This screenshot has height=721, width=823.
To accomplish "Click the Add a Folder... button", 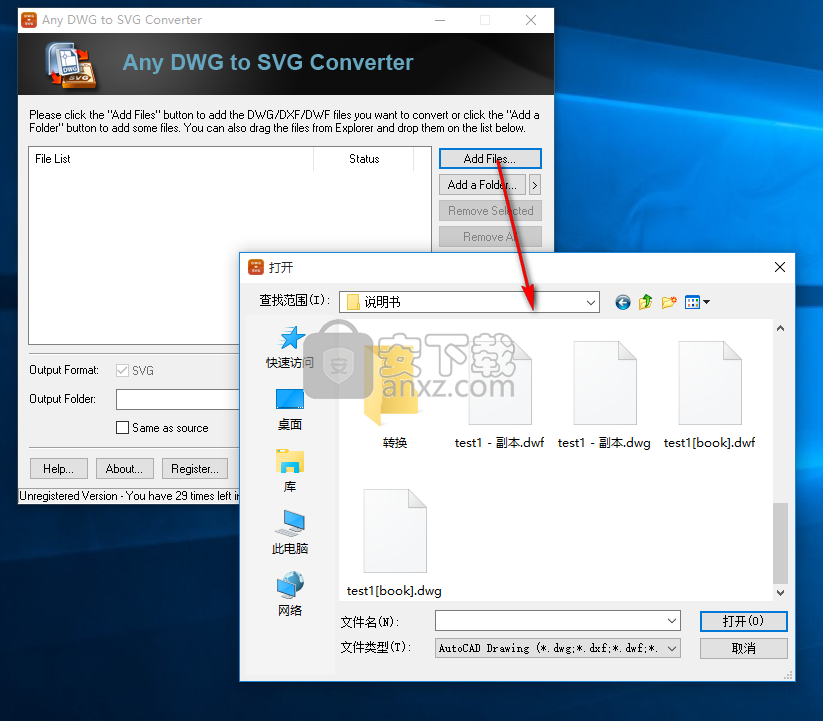I will click(482, 185).
